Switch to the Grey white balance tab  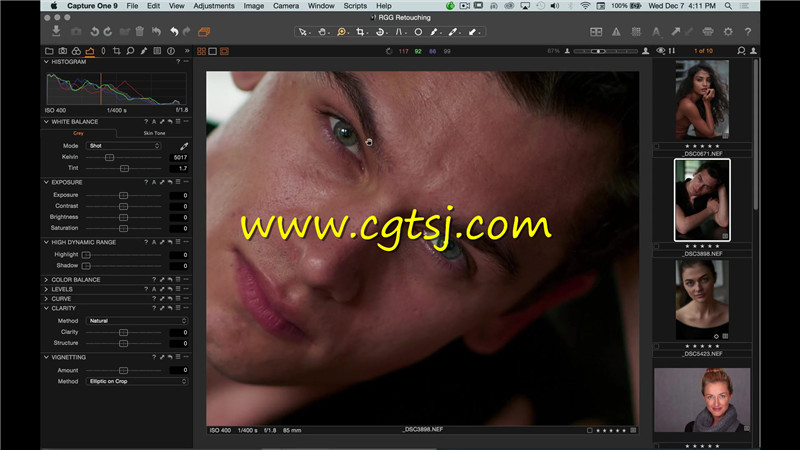coord(78,133)
